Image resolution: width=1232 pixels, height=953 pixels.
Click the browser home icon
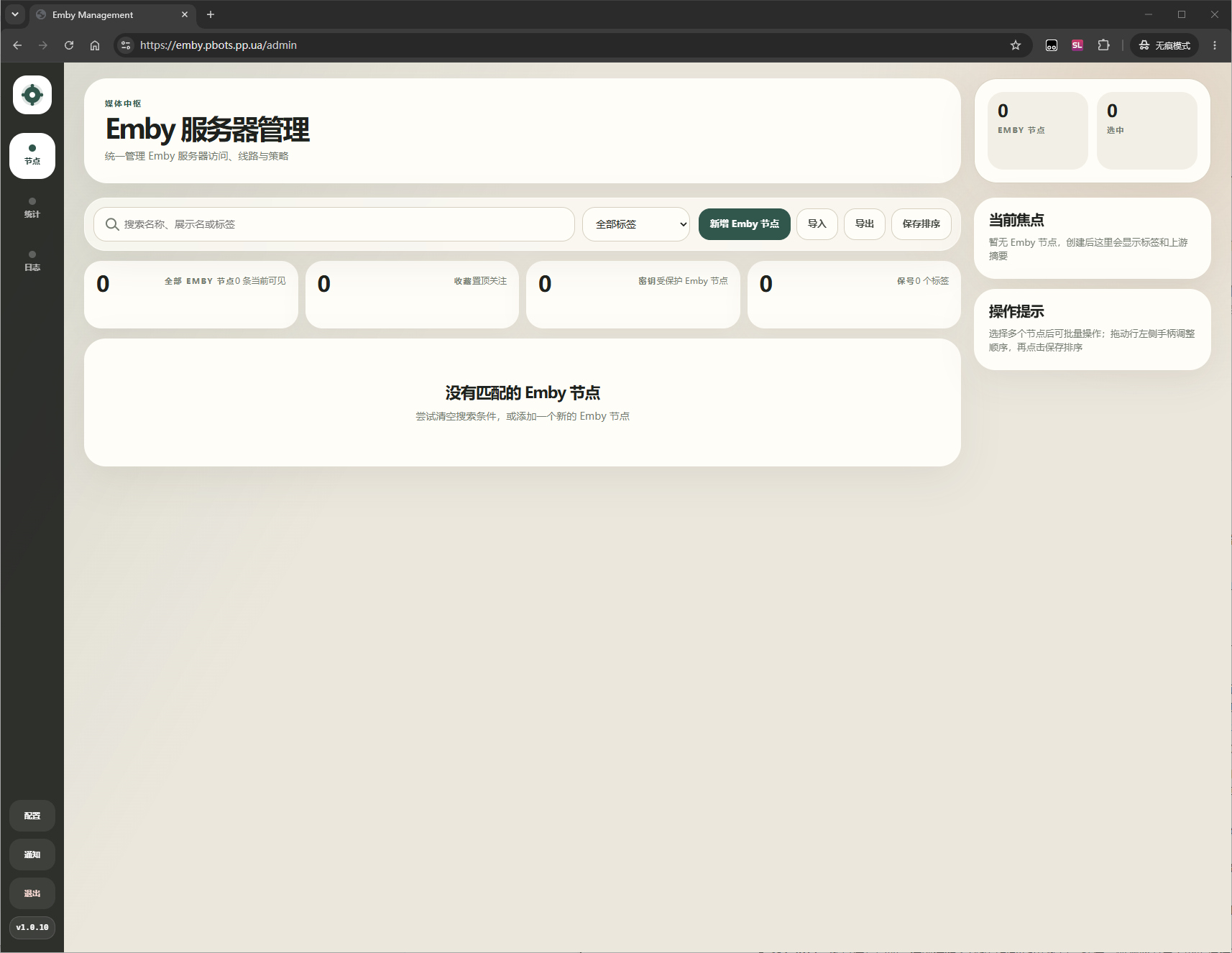pos(95,45)
